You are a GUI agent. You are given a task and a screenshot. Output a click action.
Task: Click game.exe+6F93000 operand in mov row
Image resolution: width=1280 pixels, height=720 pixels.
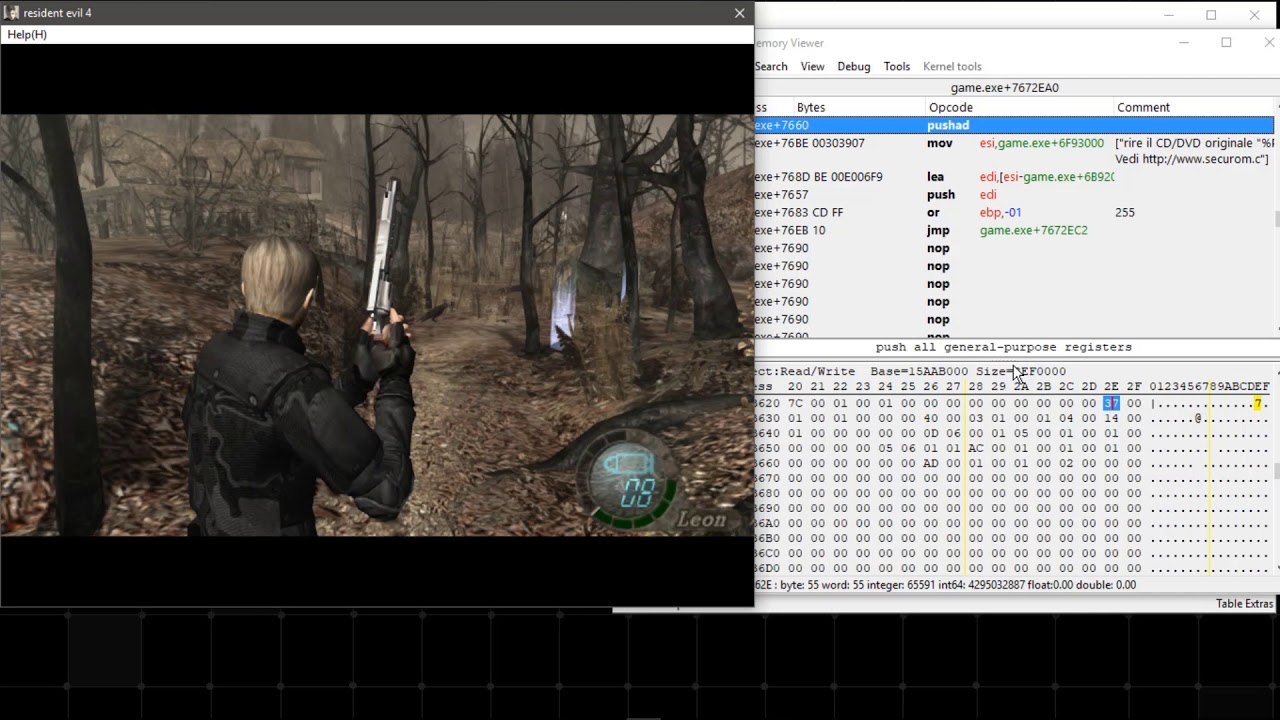(x=1050, y=143)
